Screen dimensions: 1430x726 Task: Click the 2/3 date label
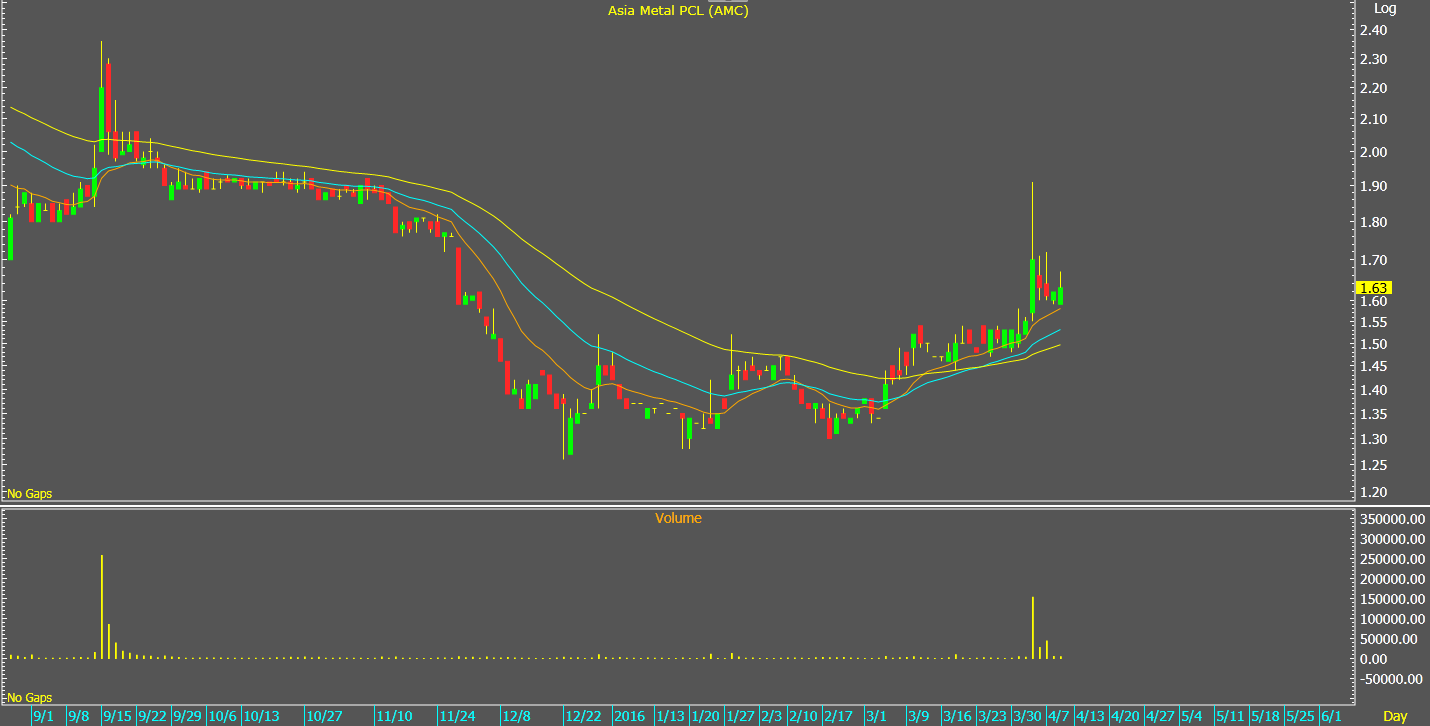[772, 717]
